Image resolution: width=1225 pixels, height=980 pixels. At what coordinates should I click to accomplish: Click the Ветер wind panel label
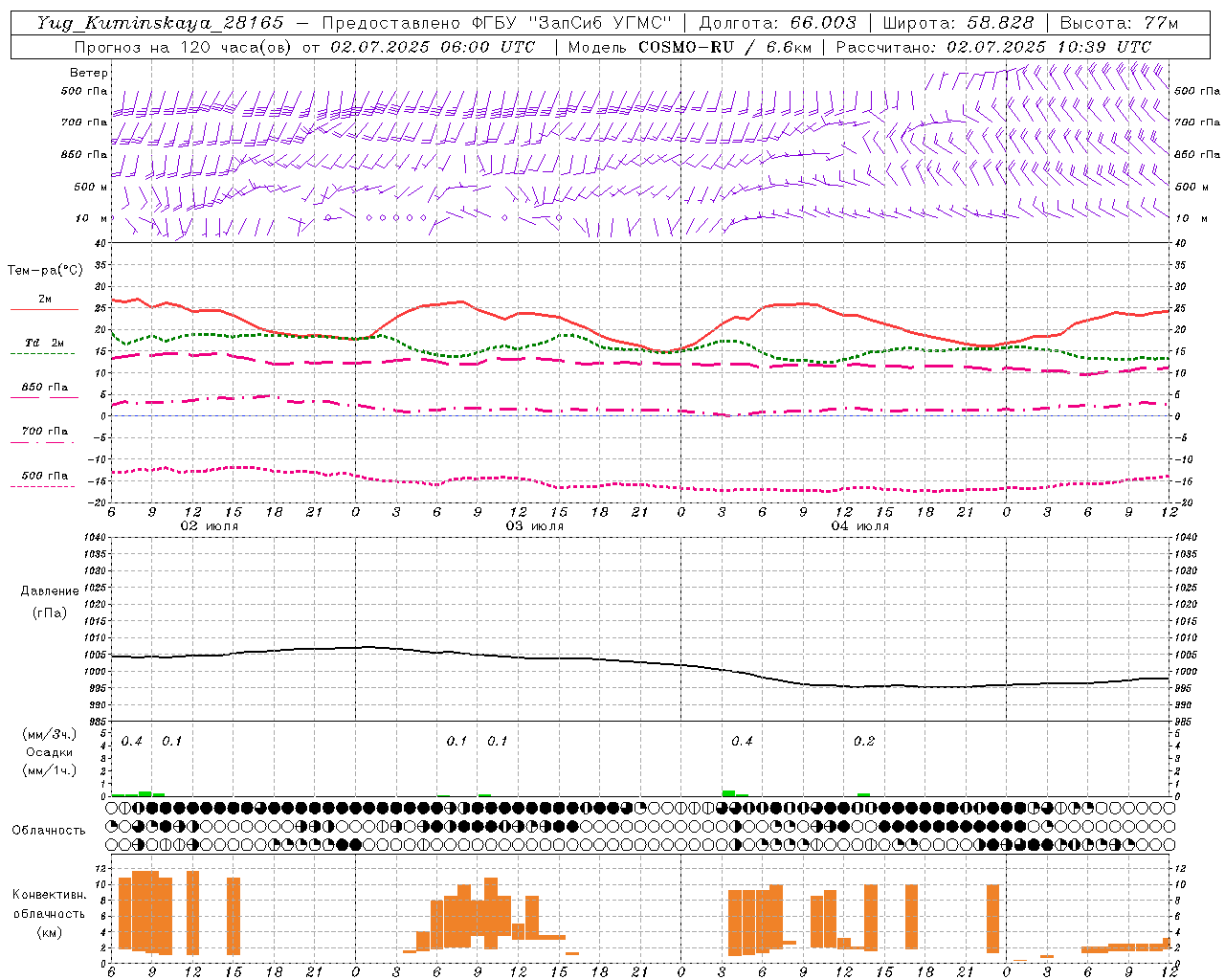(x=89, y=73)
